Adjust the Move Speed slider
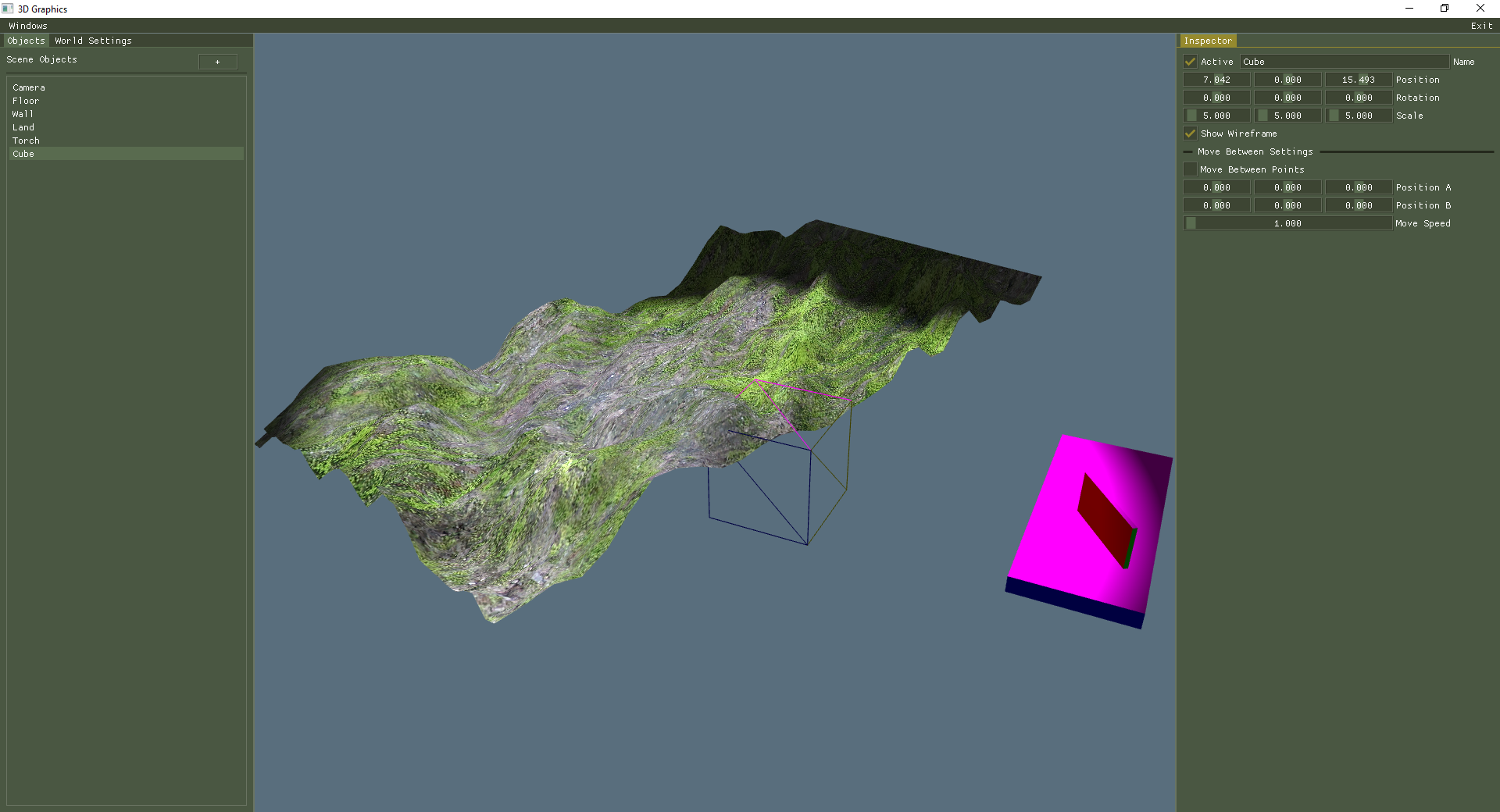 (x=1287, y=223)
